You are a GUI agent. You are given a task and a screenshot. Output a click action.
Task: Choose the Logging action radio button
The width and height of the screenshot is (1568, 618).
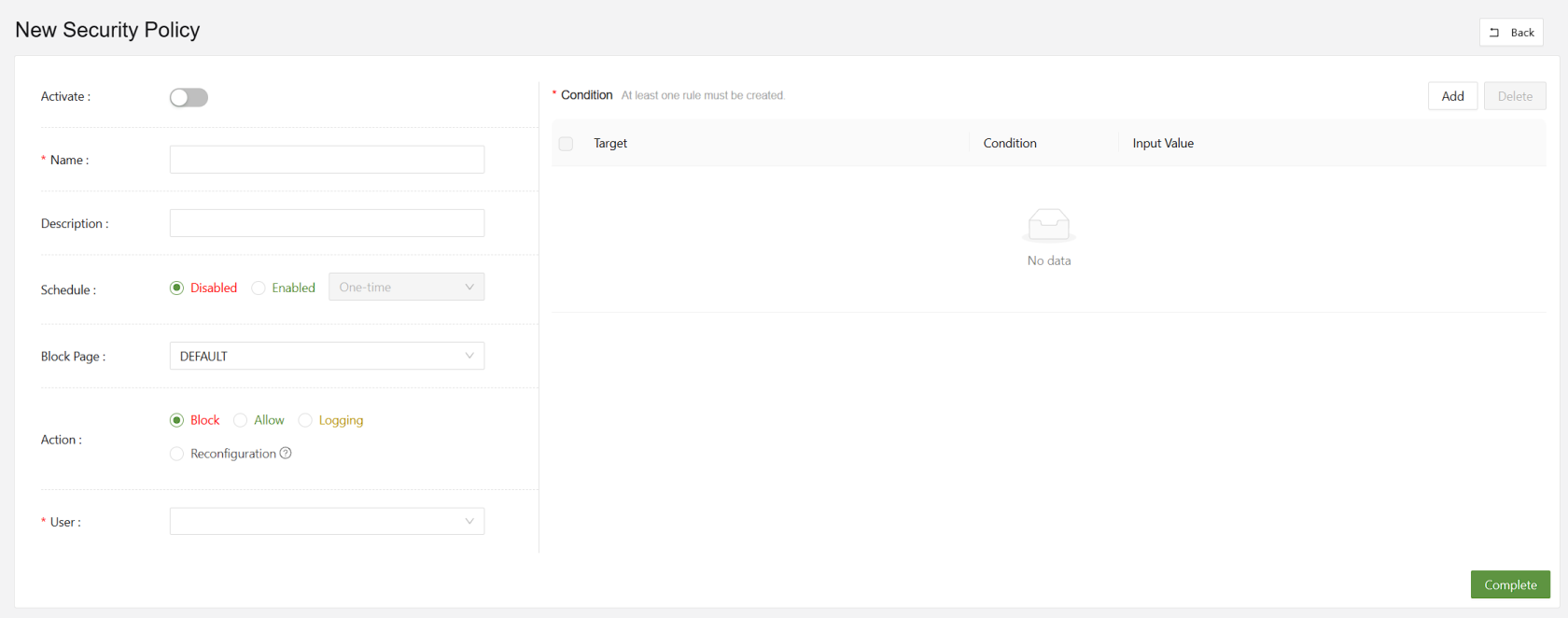(x=305, y=421)
